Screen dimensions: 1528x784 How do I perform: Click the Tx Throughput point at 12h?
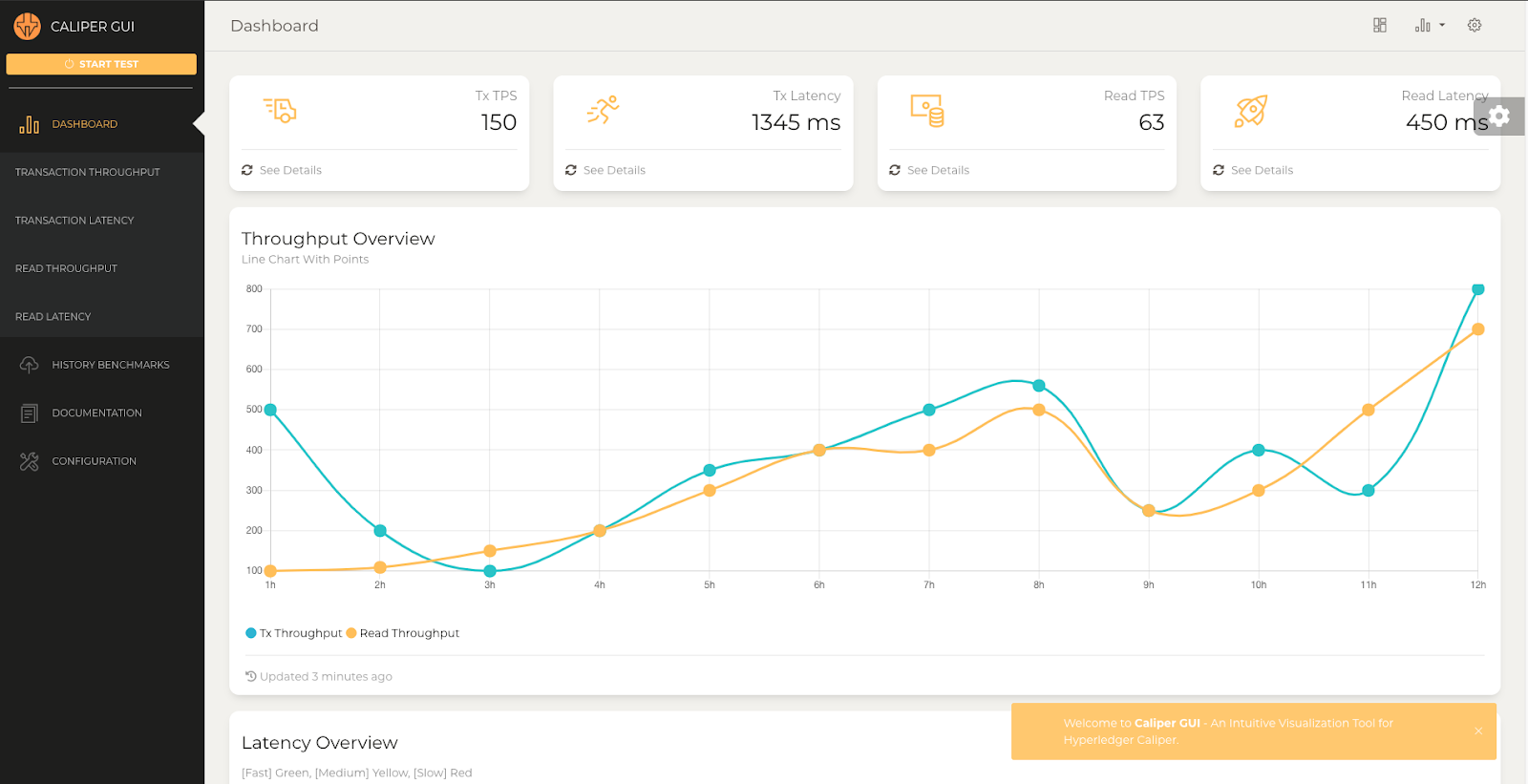pos(1478,289)
